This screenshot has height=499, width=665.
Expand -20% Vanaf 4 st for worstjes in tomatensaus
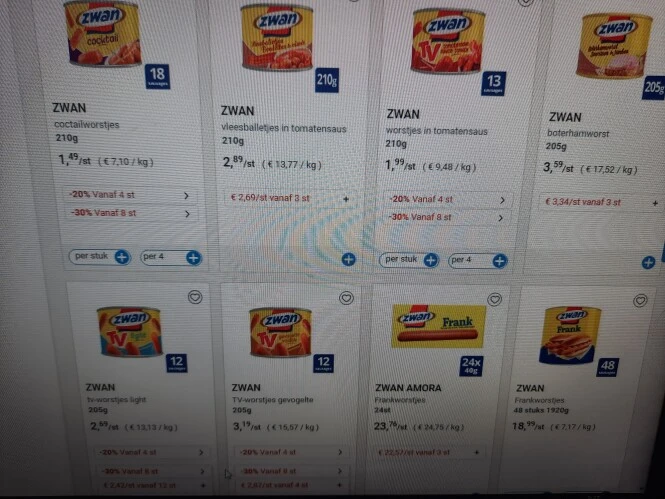(x=447, y=199)
